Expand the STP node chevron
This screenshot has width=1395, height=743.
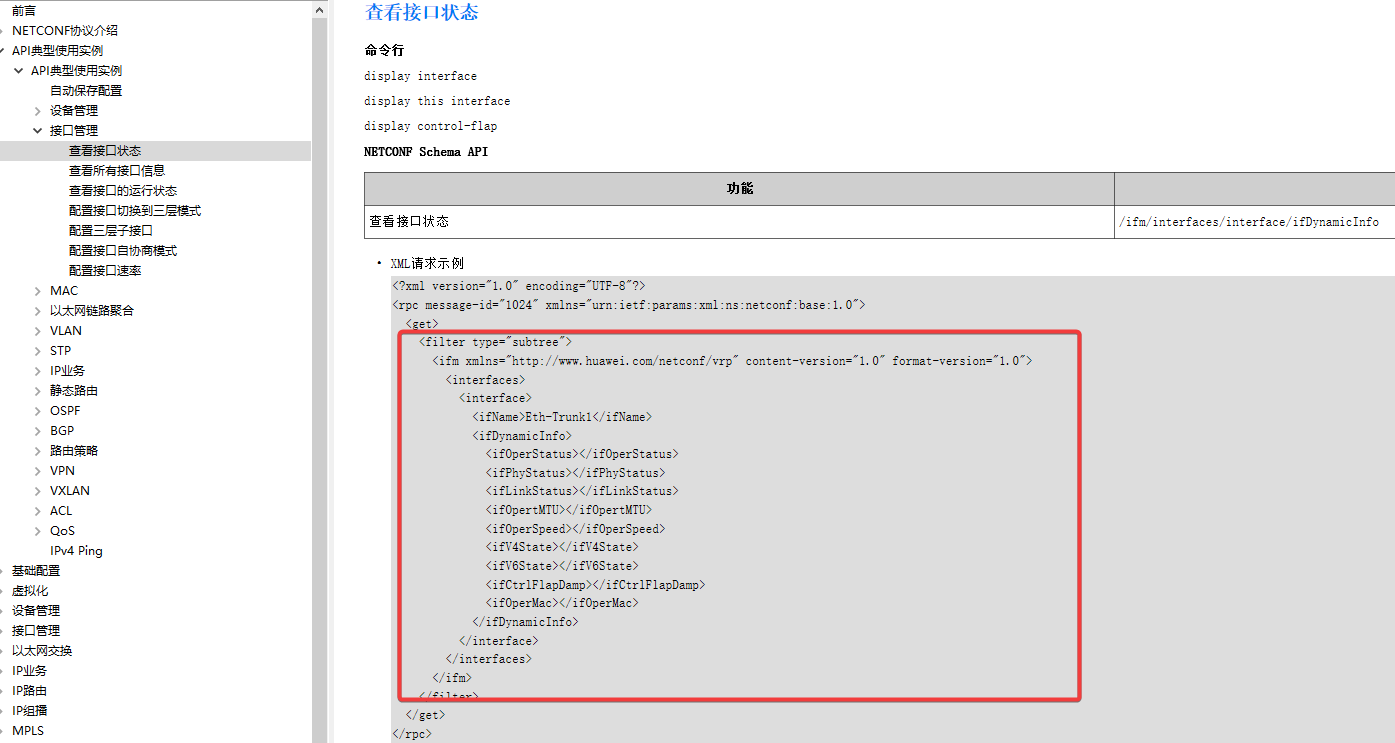38,351
